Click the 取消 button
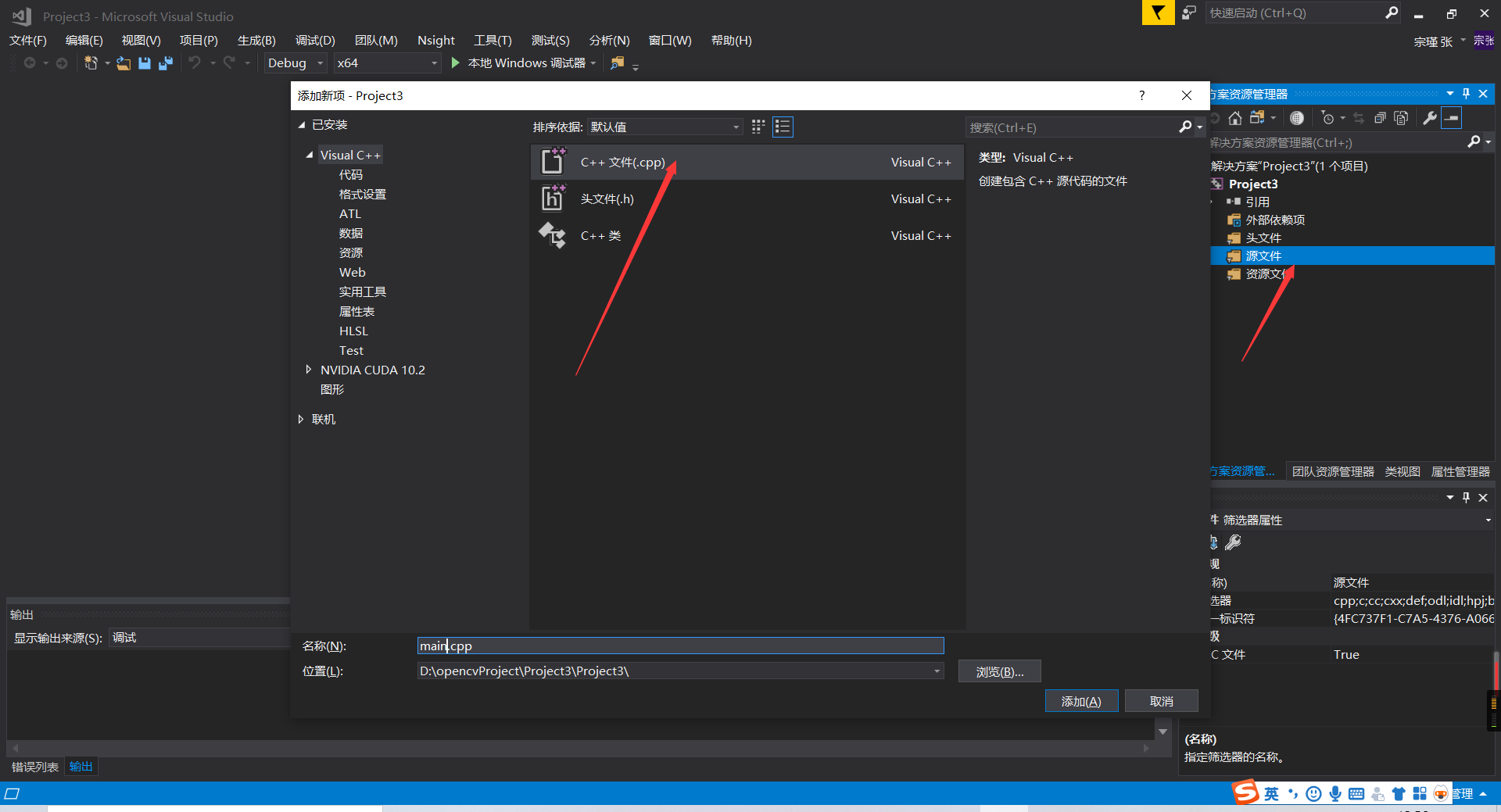 pos(1161,701)
